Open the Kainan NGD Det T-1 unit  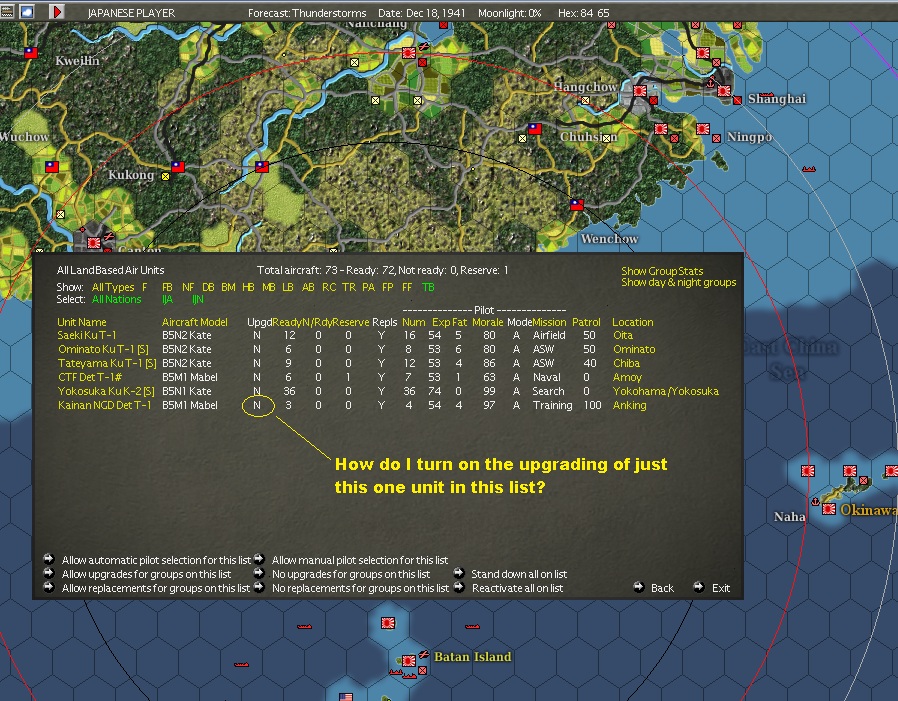(105, 405)
